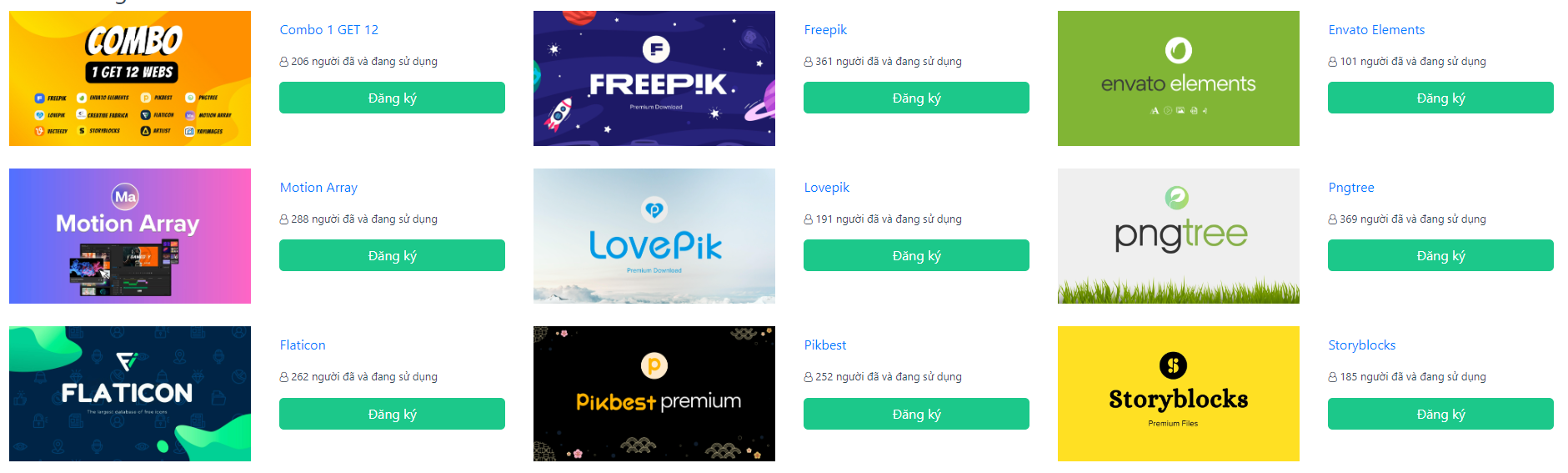Open the Pngtree title link
Viewport: 1568px width, 473px height.
pyautogui.click(x=1351, y=188)
